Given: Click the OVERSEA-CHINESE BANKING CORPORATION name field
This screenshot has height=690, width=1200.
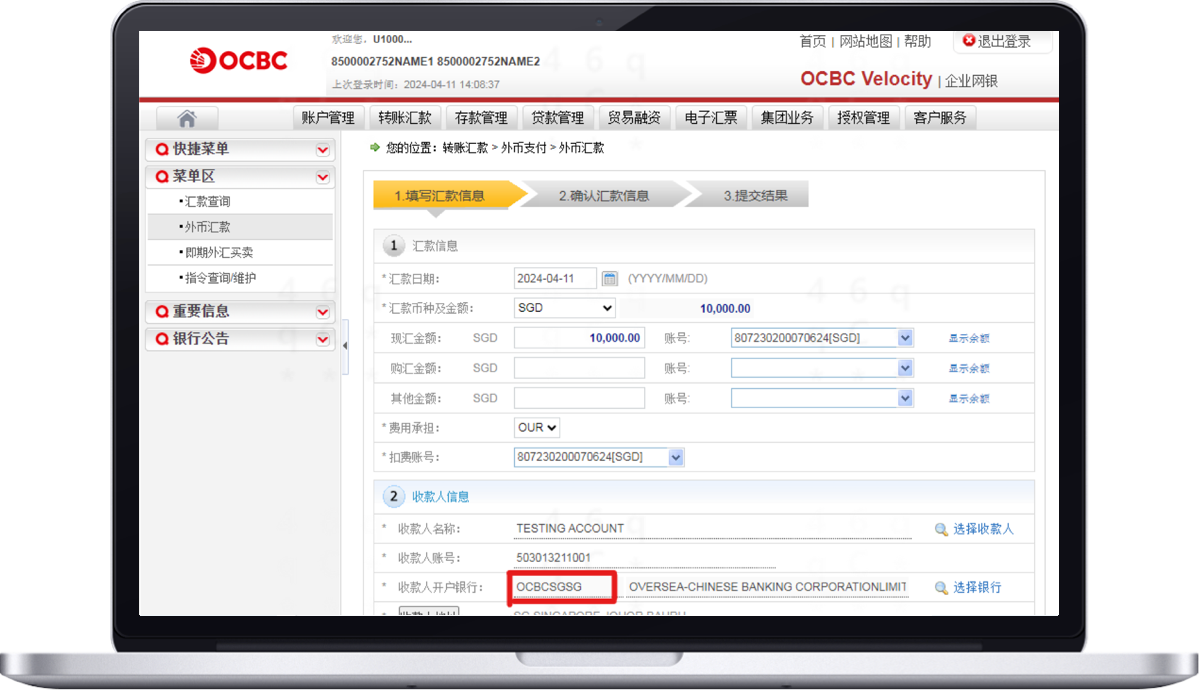Looking at the screenshot, I should tap(768, 587).
